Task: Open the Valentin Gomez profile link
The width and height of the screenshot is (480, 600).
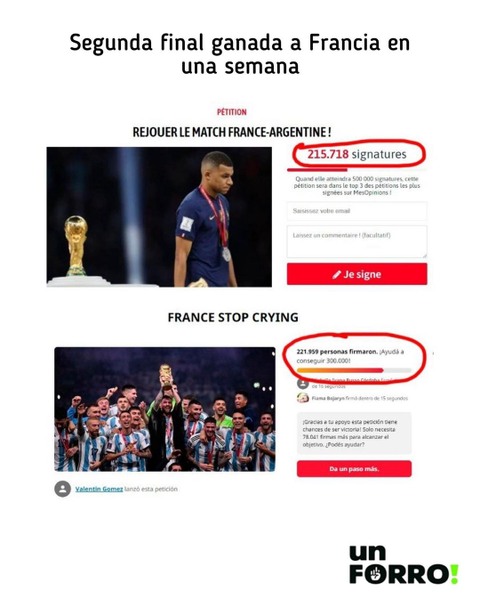Action: coord(99,489)
